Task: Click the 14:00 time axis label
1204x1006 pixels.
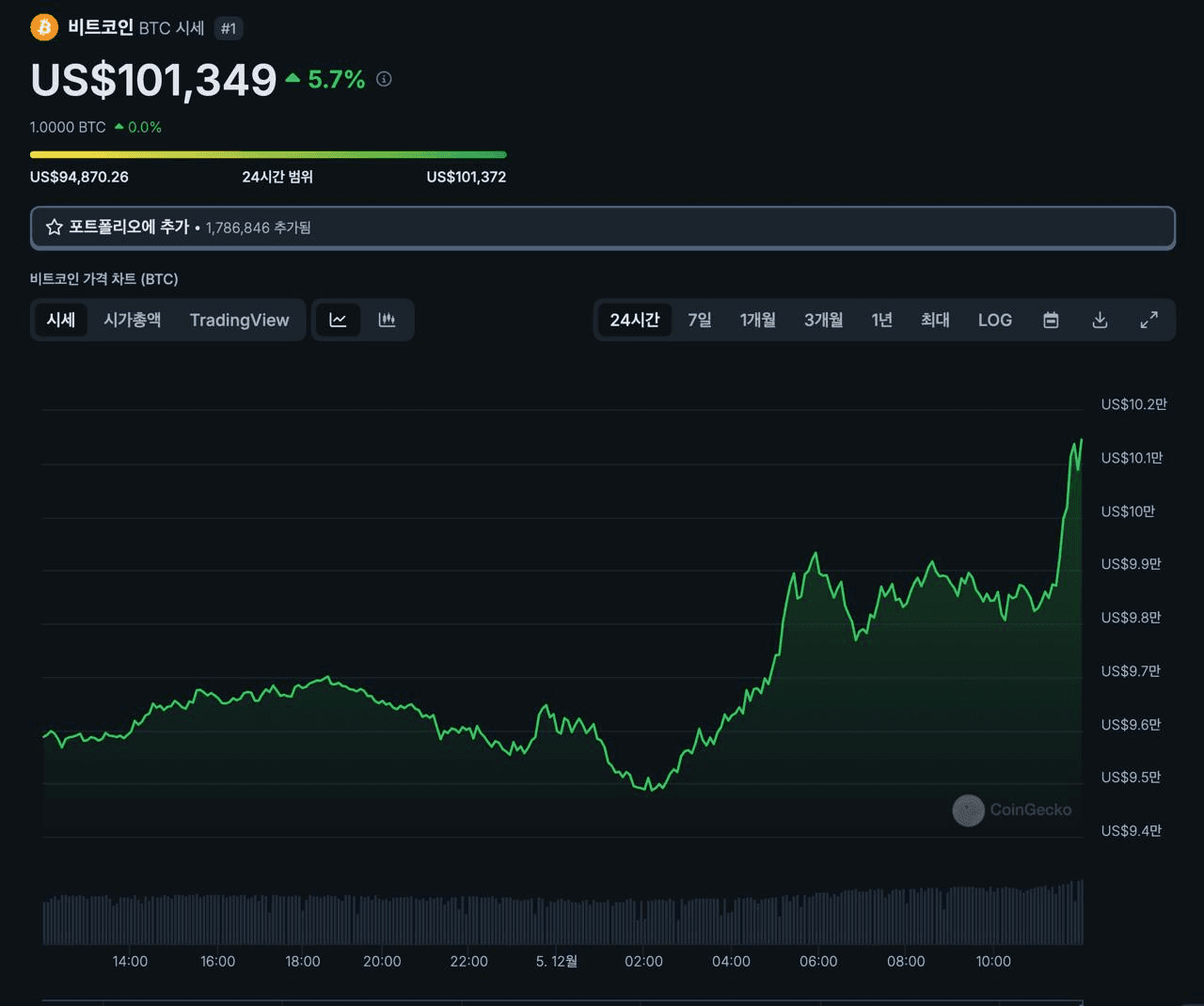Action: pos(130,961)
